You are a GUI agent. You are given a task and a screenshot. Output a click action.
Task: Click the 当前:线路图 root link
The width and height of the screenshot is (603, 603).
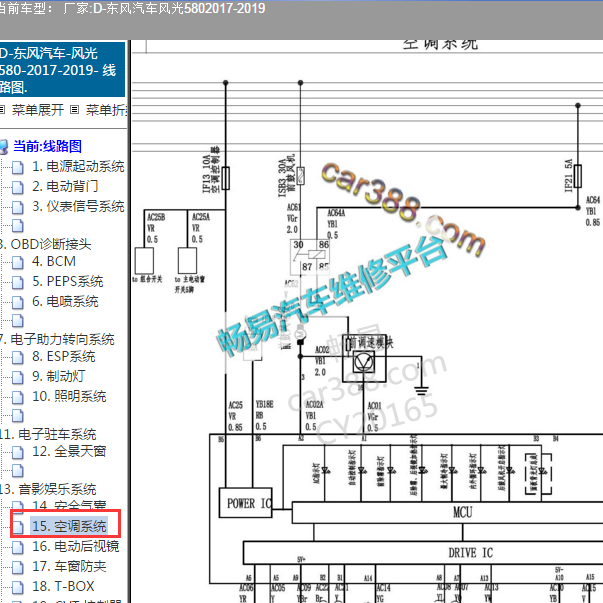[x=47, y=146]
